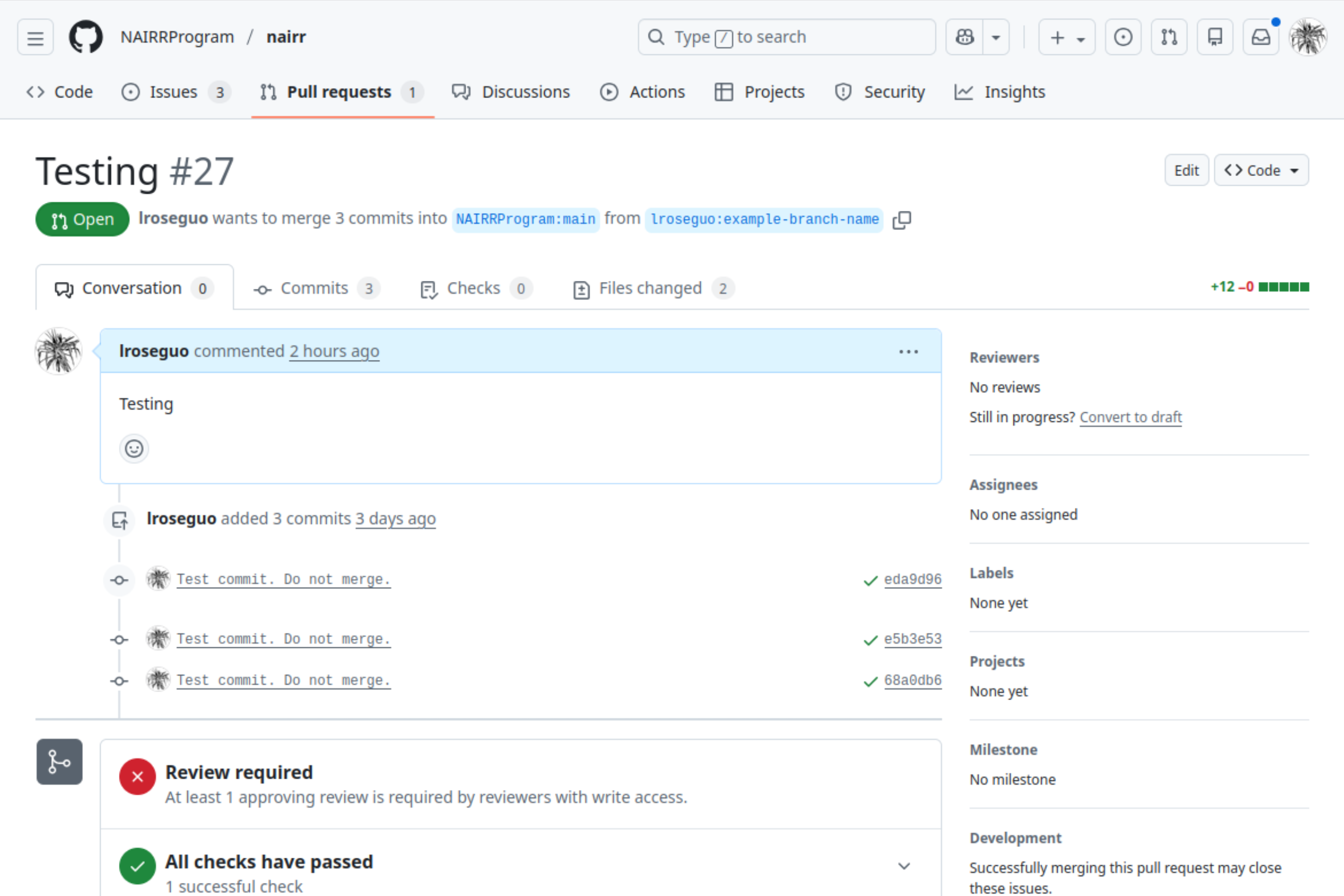Select the Conversation tab
The height and width of the screenshot is (896, 1344).
click(134, 288)
